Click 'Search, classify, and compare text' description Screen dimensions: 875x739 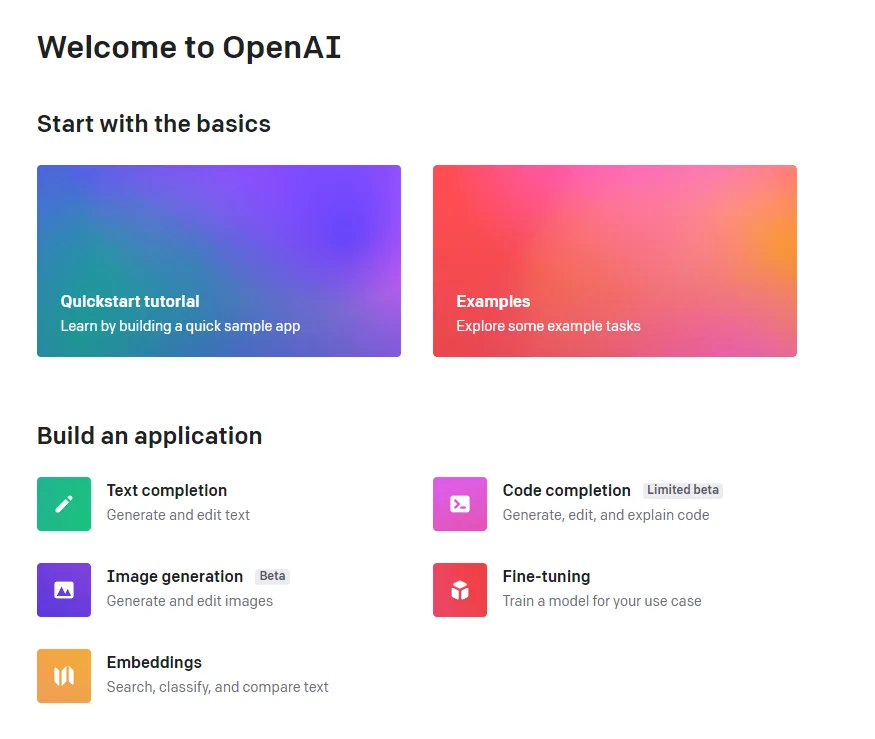tap(218, 687)
